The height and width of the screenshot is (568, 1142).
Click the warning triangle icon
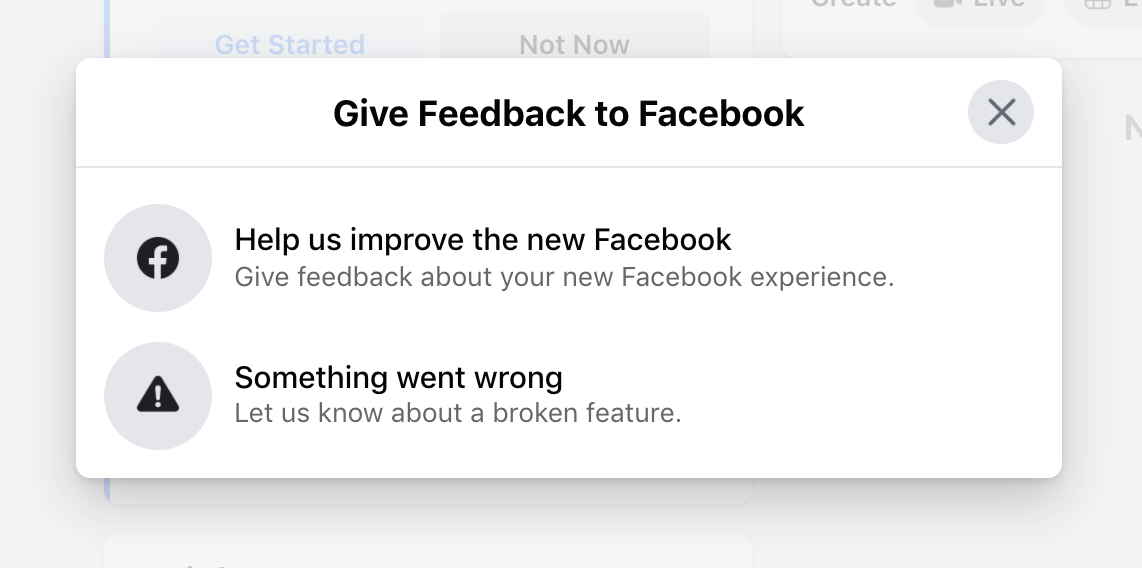click(158, 396)
